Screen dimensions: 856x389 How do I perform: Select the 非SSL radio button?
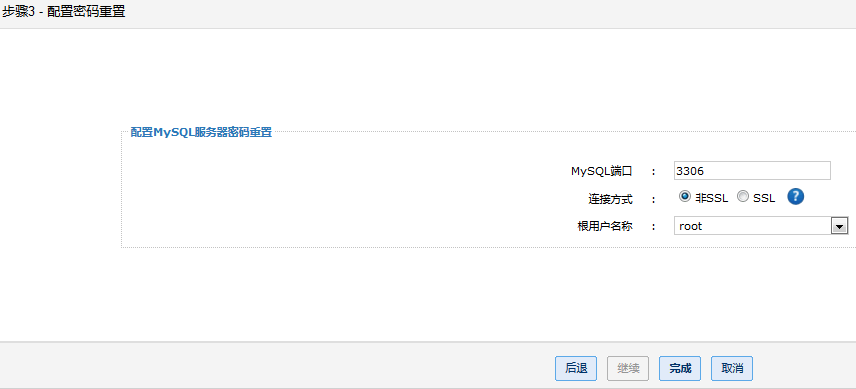pyautogui.click(x=685, y=196)
